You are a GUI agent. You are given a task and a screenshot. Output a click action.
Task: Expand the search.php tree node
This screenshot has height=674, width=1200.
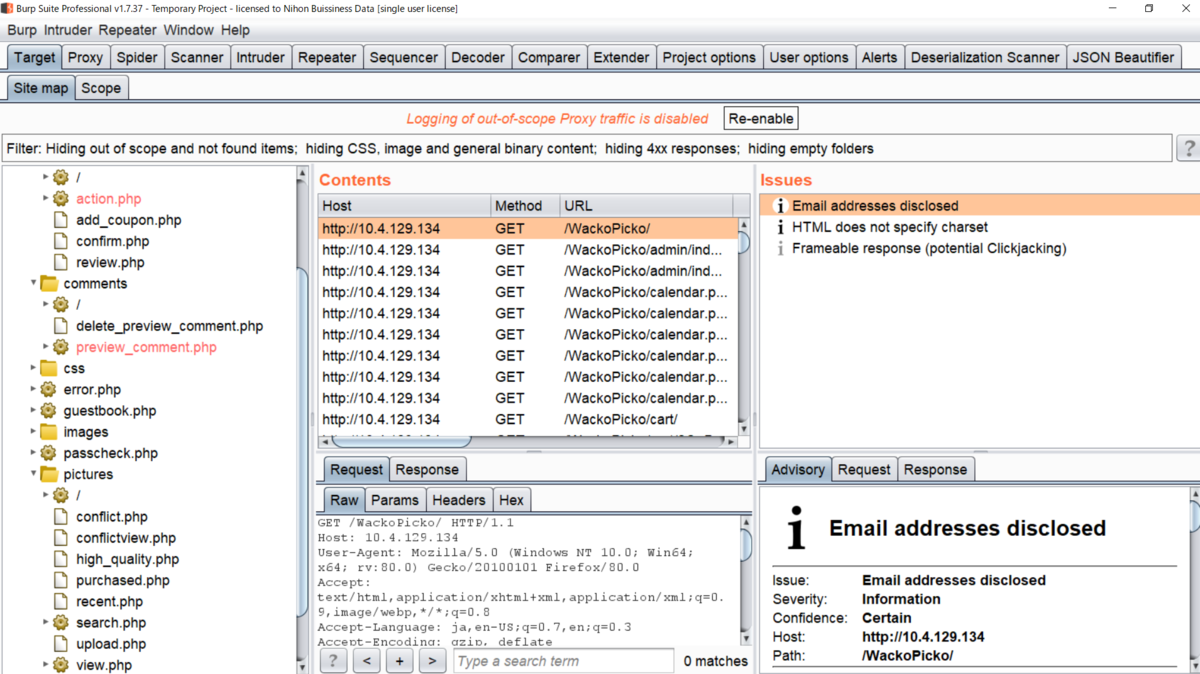click(x=46, y=623)
